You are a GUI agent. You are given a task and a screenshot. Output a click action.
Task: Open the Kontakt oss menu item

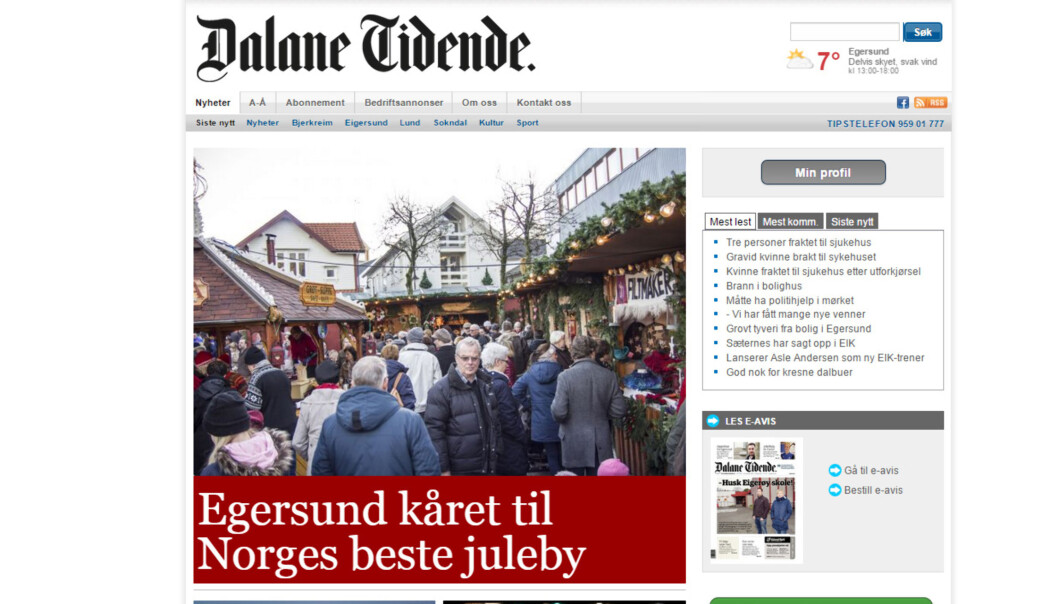544,103
